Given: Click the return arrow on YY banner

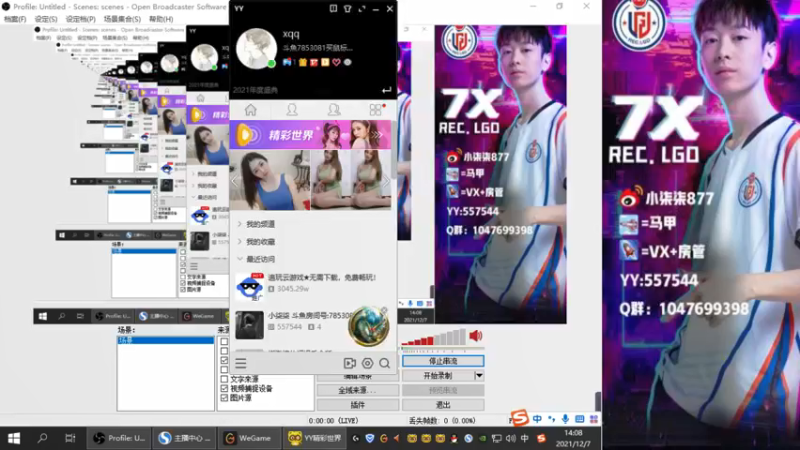Looking at the screenshot, I should coord(387,90).
